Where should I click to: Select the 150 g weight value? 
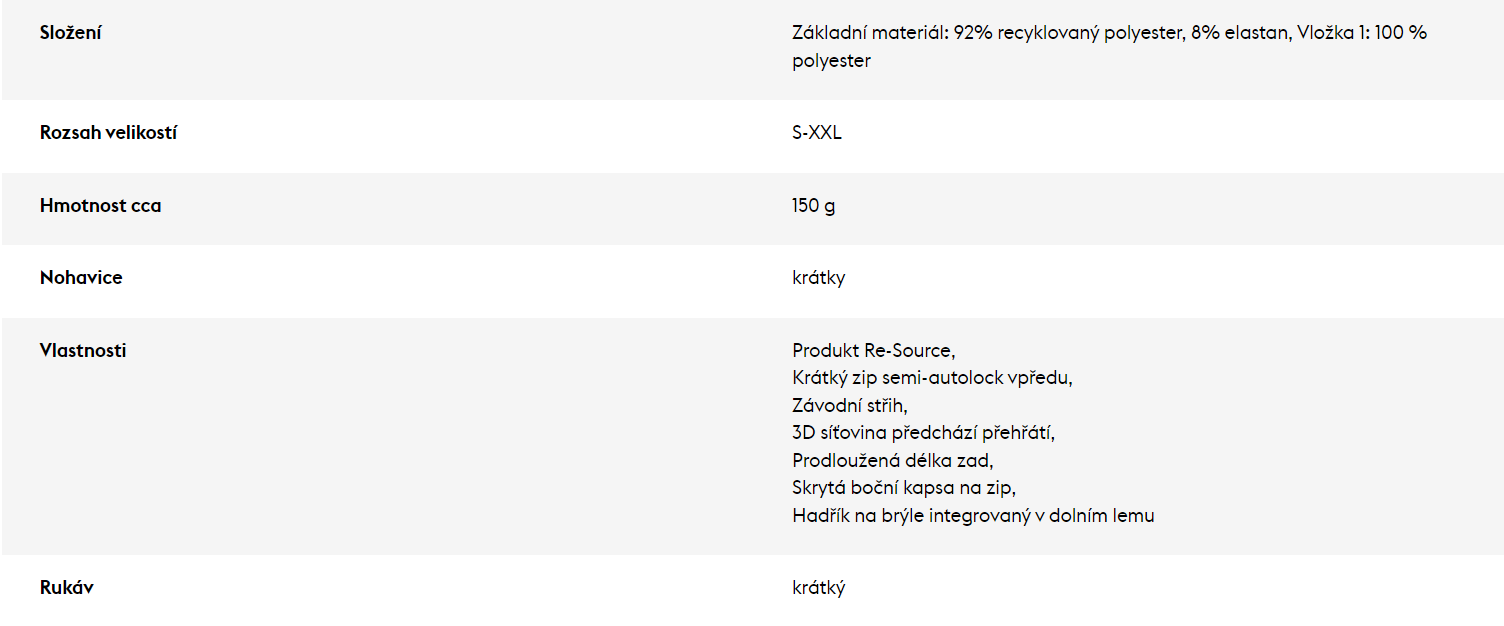pos(814,206)
